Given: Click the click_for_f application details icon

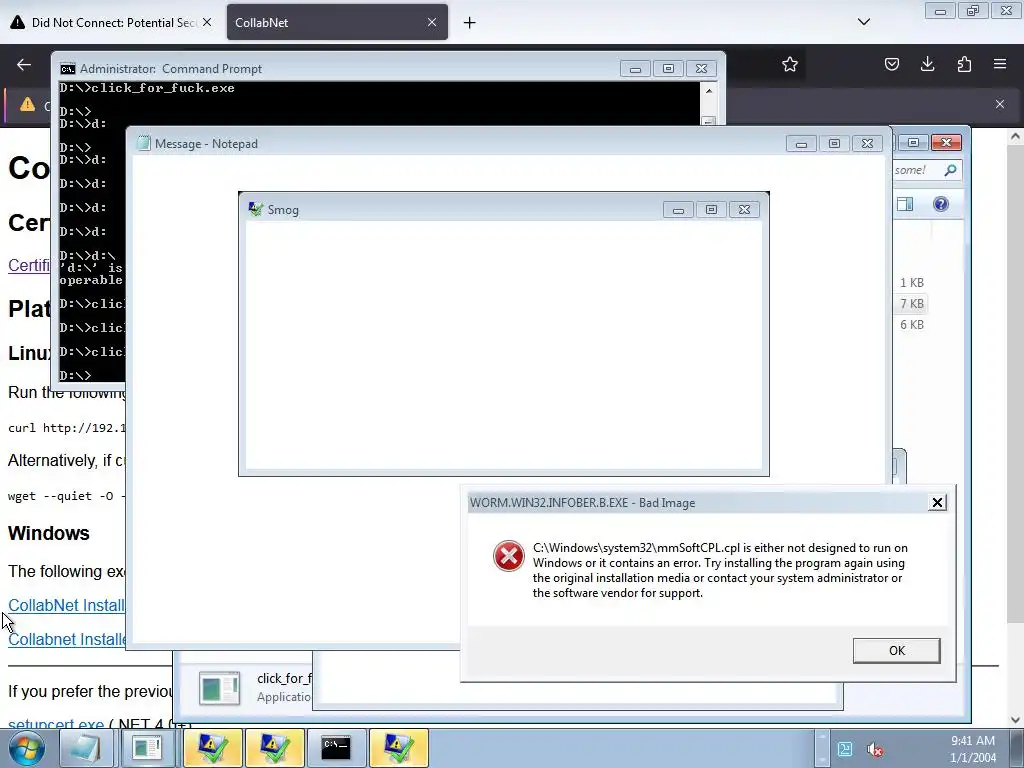Looking at the screenshot, I should pyautogui.click(x=219, y=688).
